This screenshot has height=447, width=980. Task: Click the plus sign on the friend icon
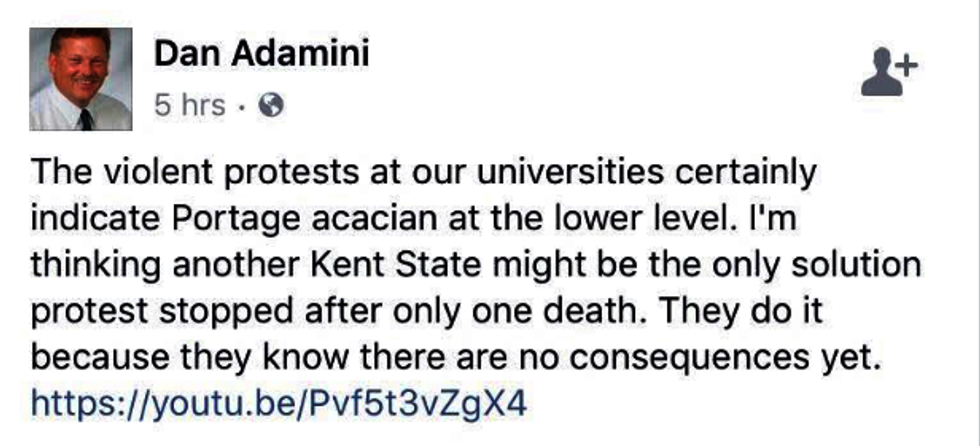pyautogui.click(x=905, y=65)
